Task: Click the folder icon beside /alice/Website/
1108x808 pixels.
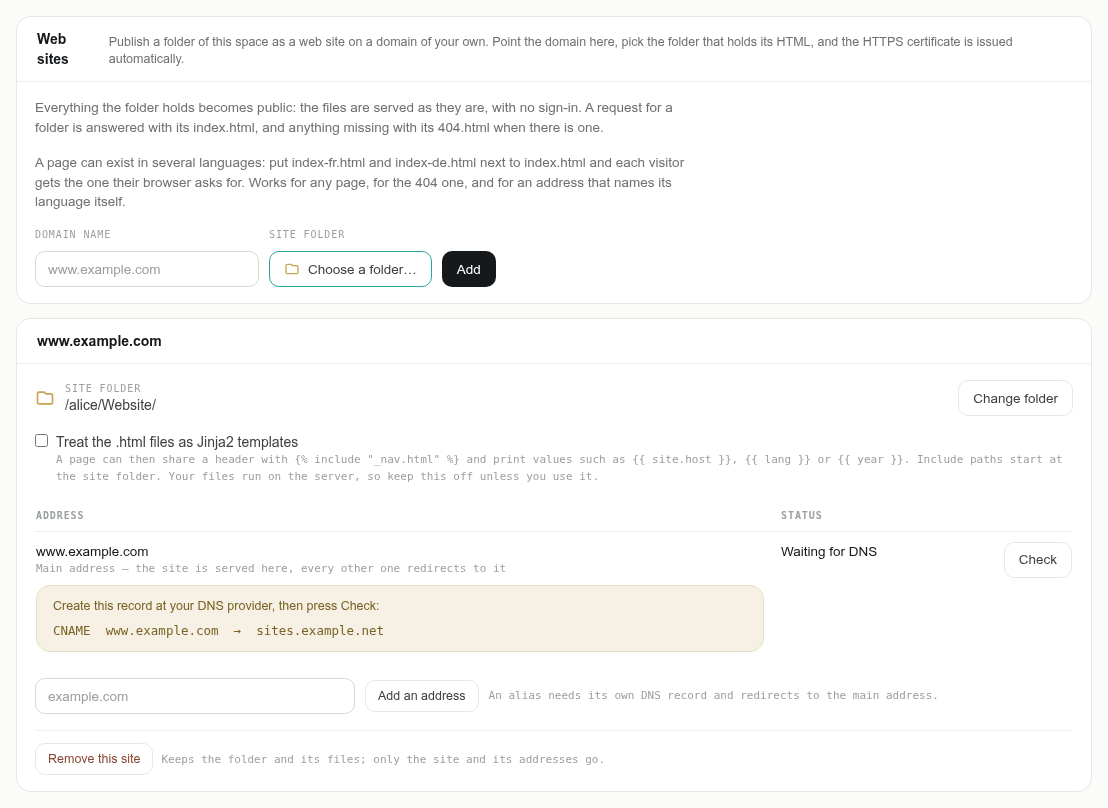Action: click(x=45, y=398)
